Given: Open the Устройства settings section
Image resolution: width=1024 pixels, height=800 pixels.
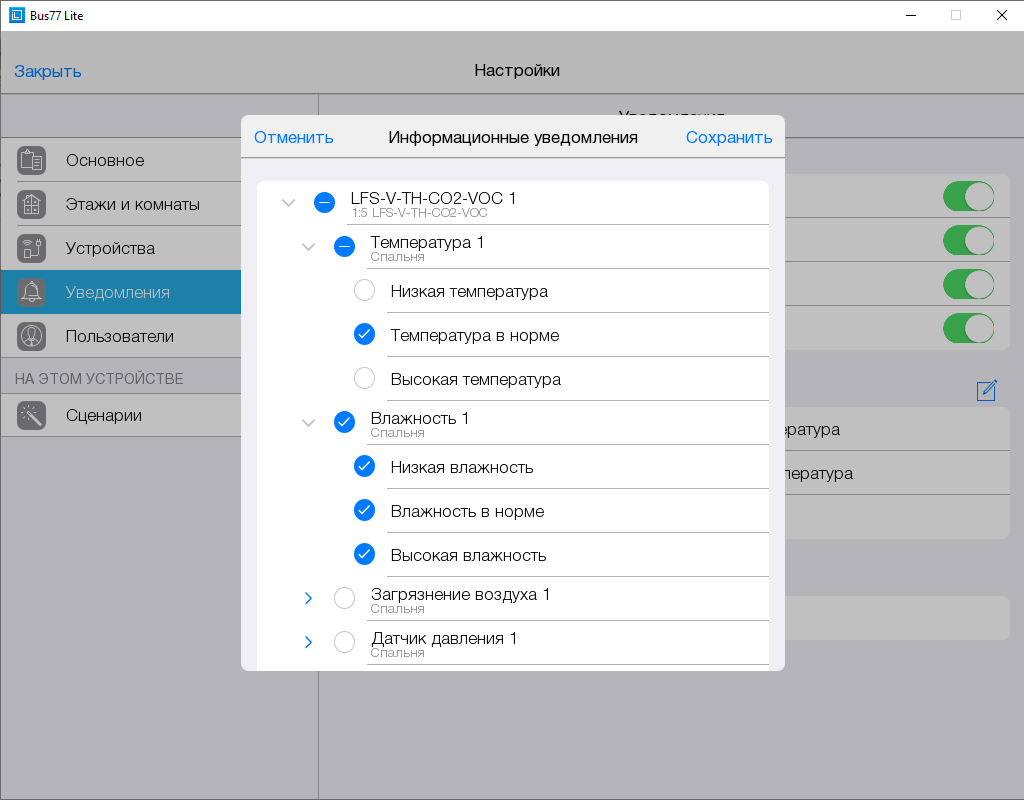Looking at the screenshot, I should (110, 248).
